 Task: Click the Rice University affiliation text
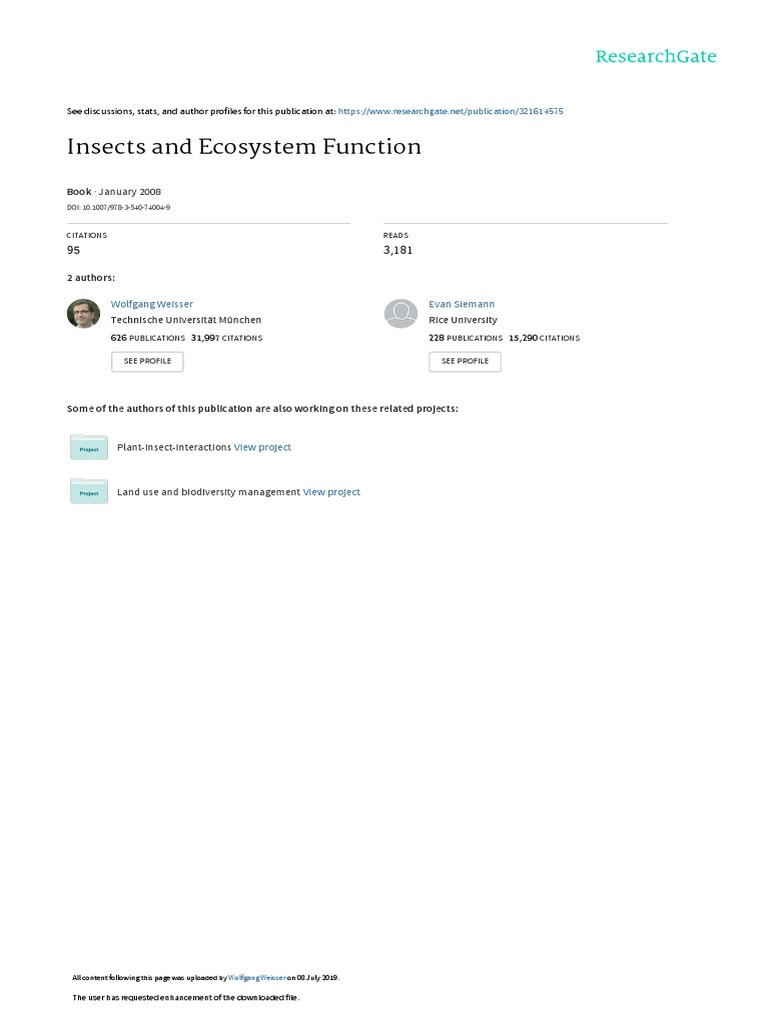(462, 320)
